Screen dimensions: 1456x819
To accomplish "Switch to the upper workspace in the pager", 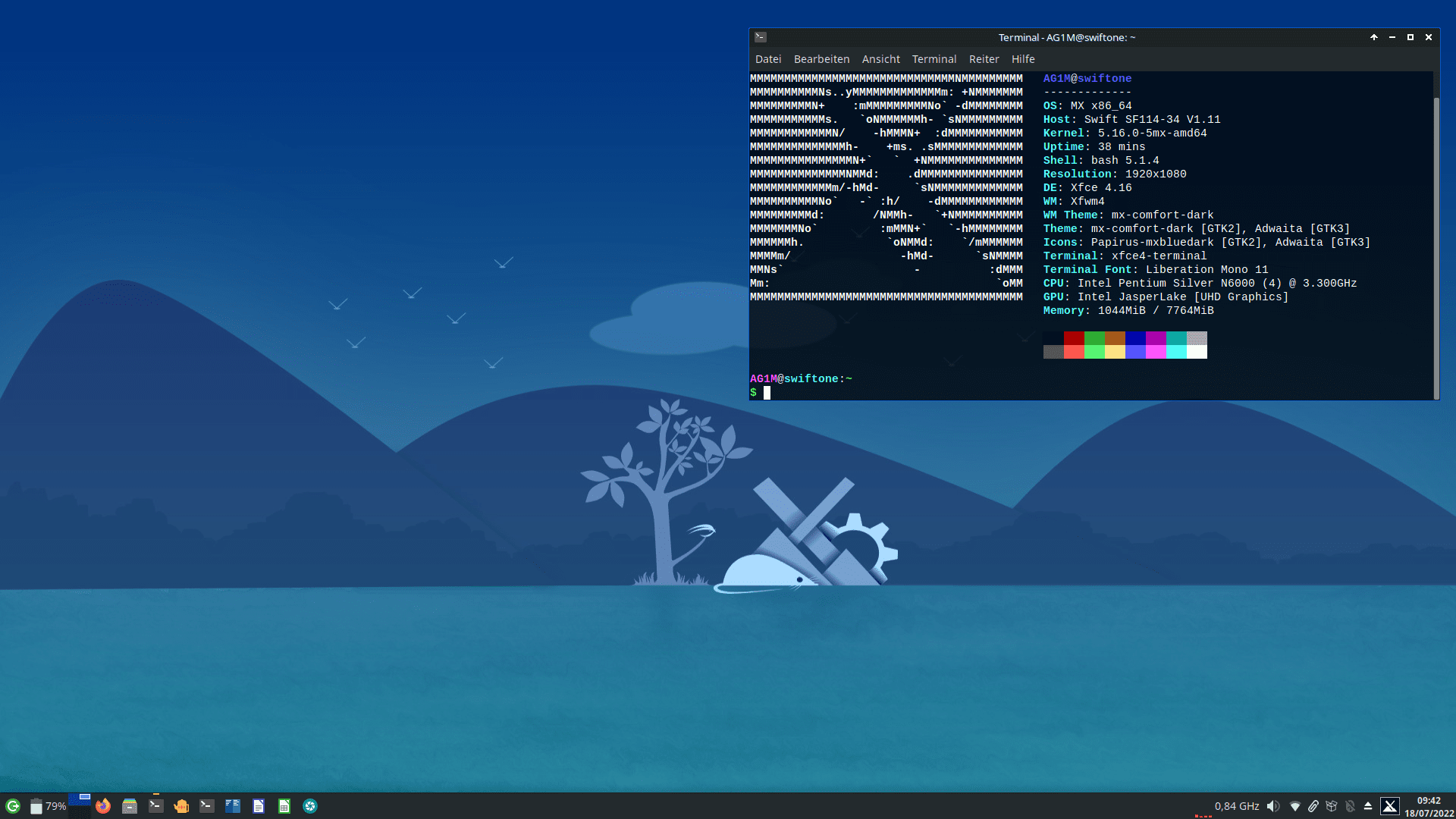I will (x=80, y=799).
